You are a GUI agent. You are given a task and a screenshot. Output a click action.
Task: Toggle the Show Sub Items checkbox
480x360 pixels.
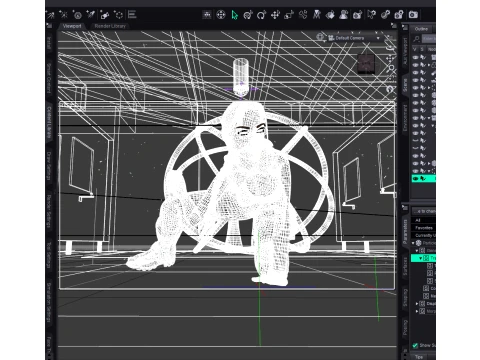[x=415, y=345]
